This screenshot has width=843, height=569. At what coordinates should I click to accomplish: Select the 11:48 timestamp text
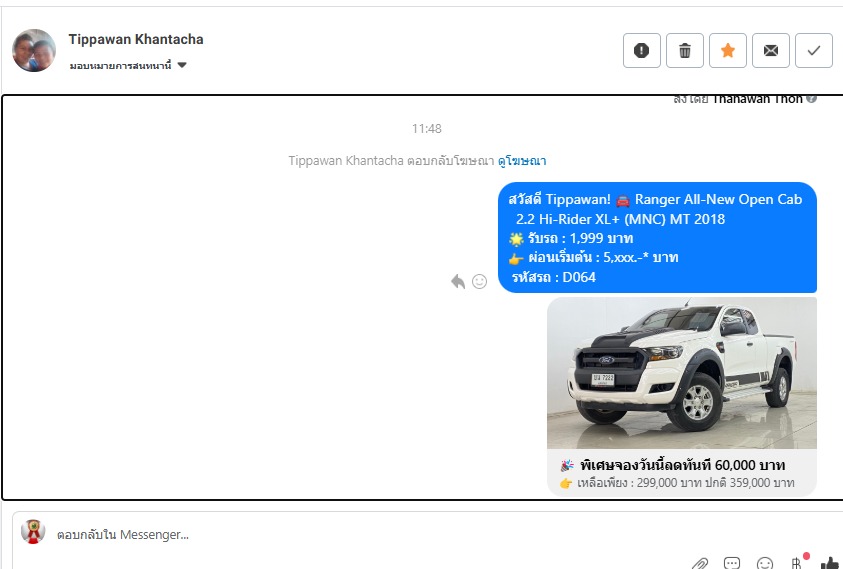pos(426,129)
